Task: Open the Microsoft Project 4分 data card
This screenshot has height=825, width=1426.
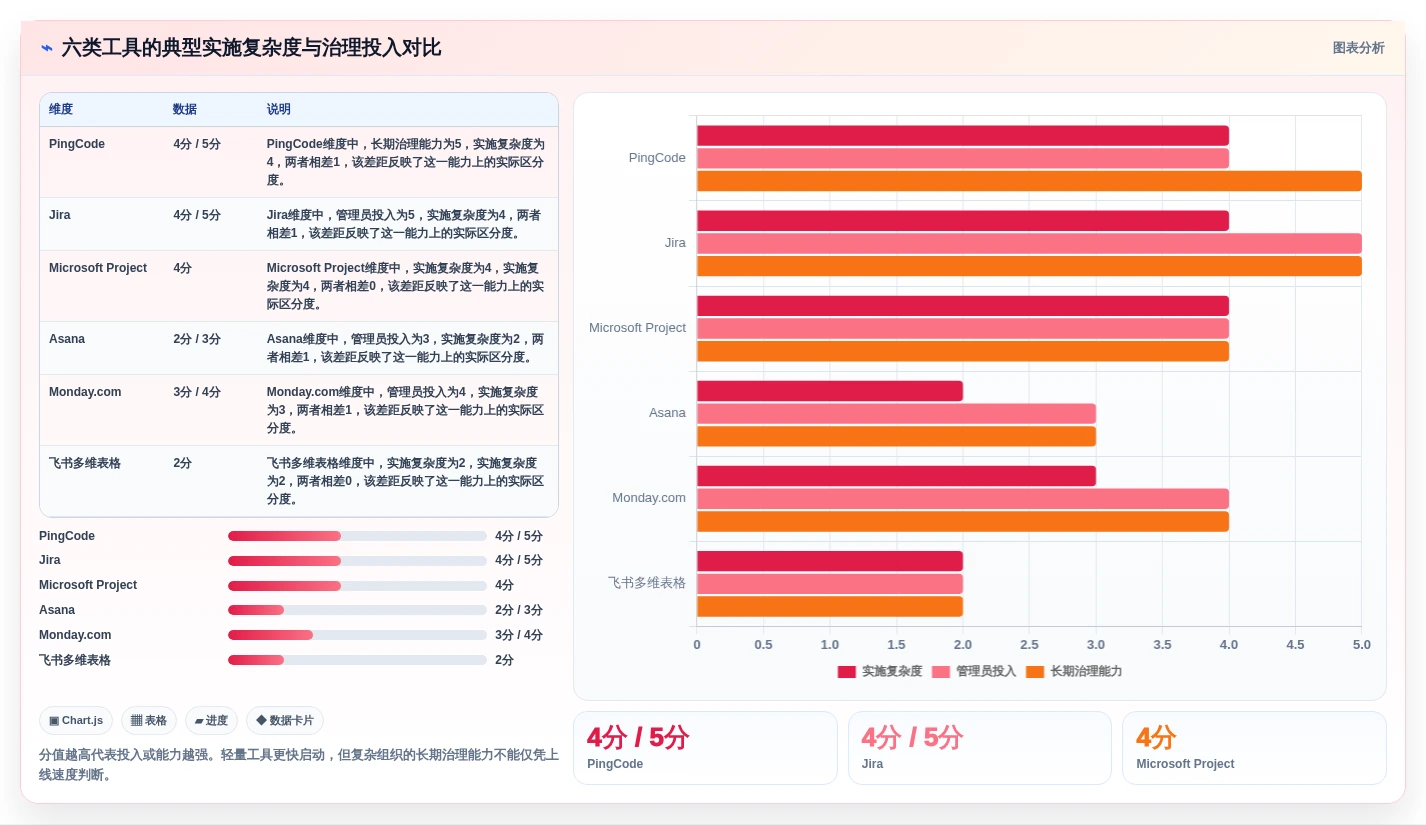Action: click(1254, 748)
